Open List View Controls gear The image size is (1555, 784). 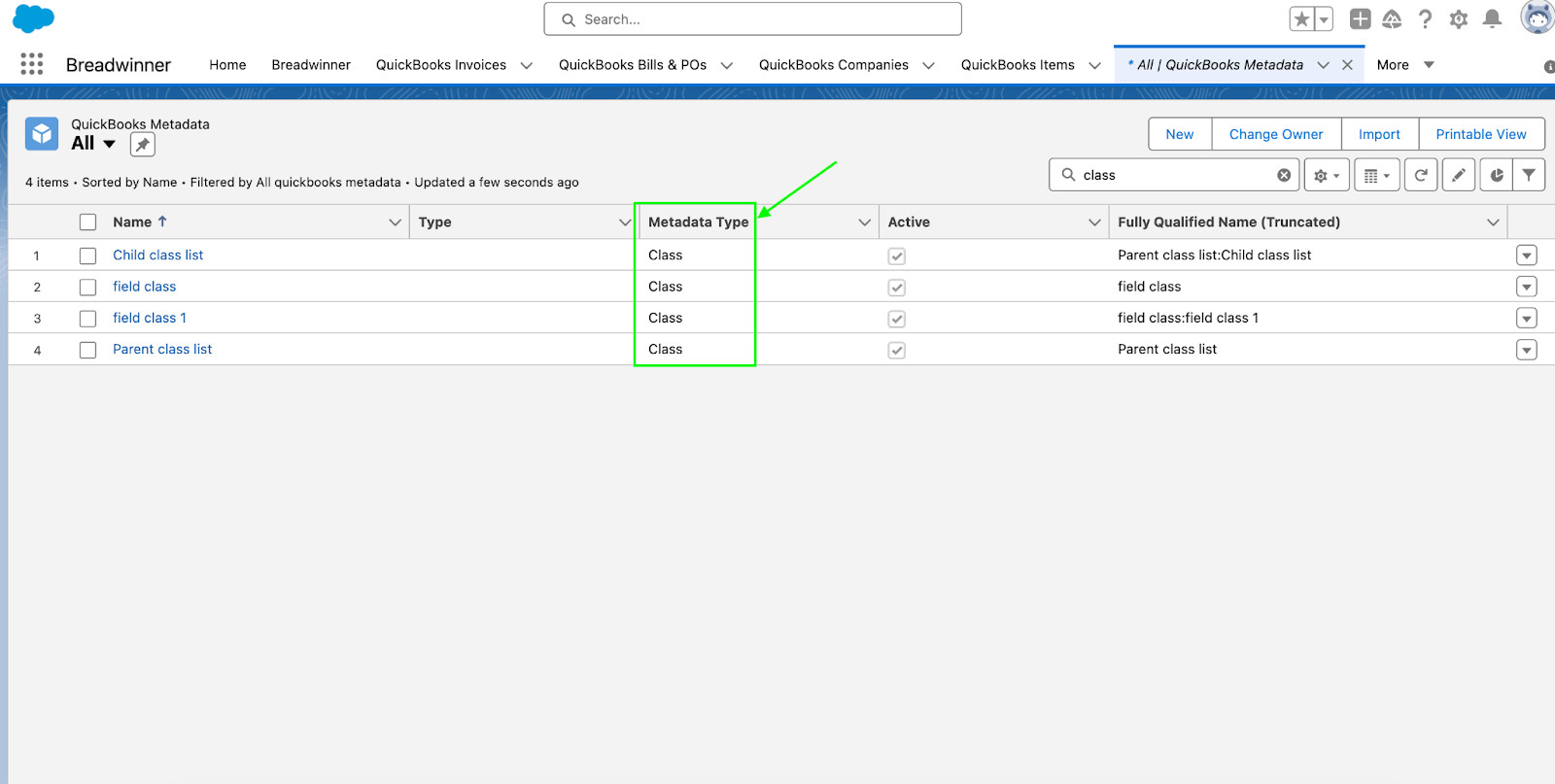1327,175
